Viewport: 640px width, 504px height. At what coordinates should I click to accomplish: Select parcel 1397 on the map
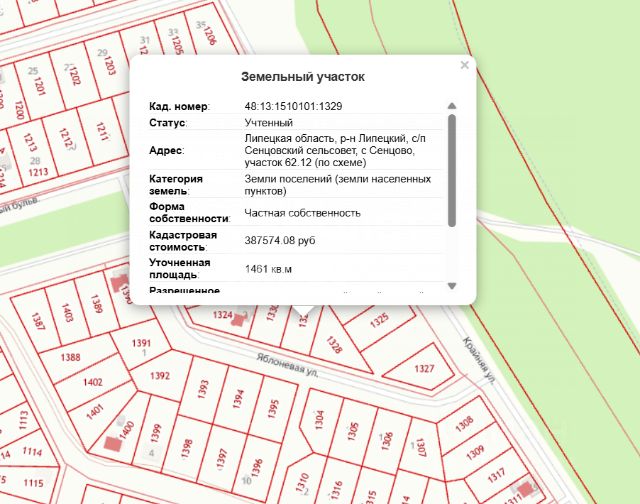[221, 459]
